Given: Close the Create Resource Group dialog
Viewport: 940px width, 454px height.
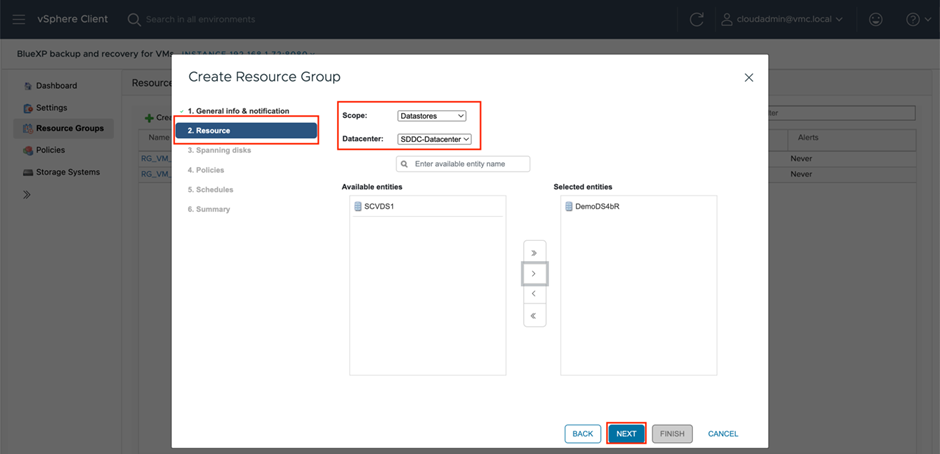Looking at the screenshot, I should [748, 77].
